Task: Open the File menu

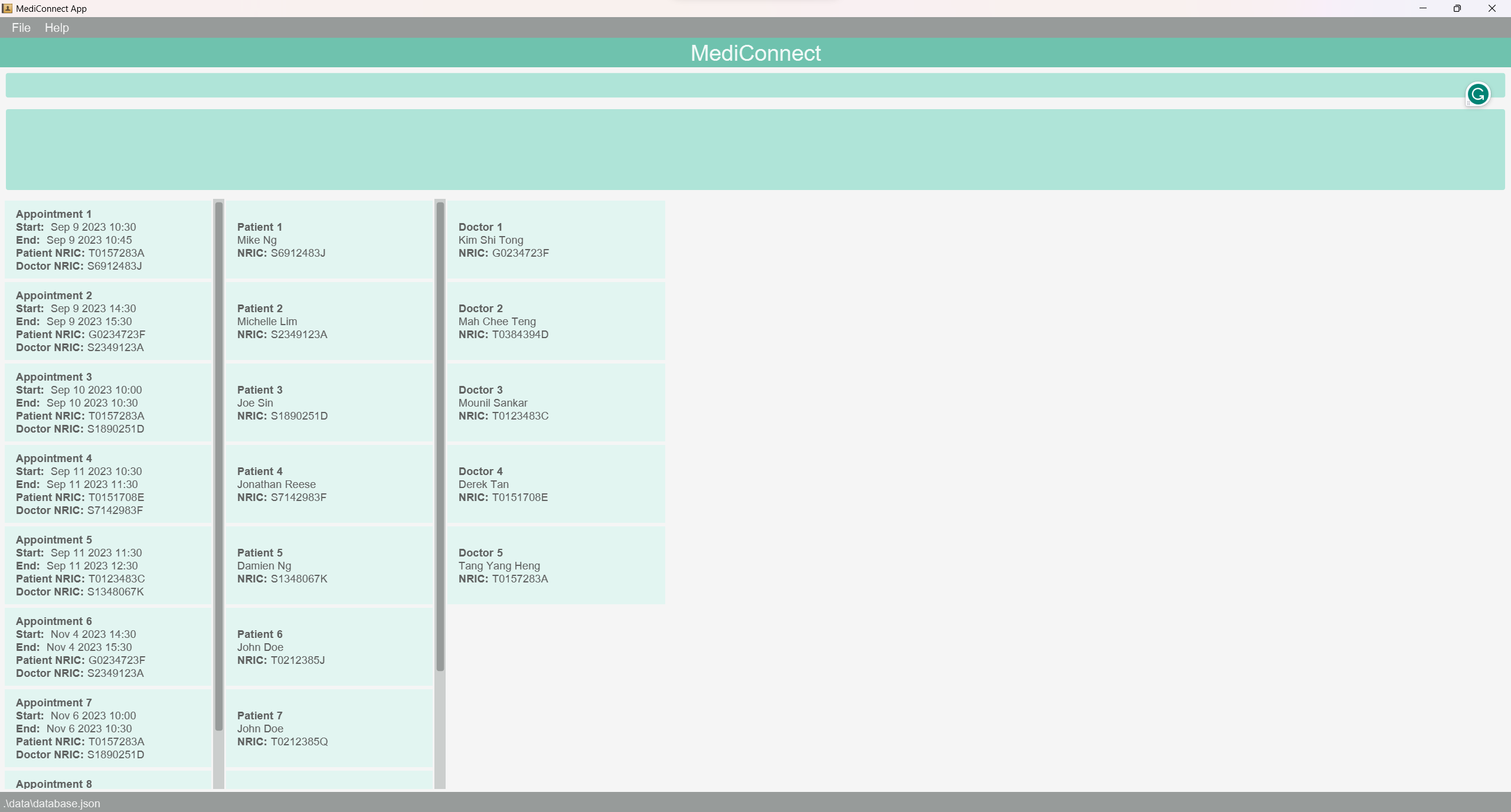Action: coord(21,28)
